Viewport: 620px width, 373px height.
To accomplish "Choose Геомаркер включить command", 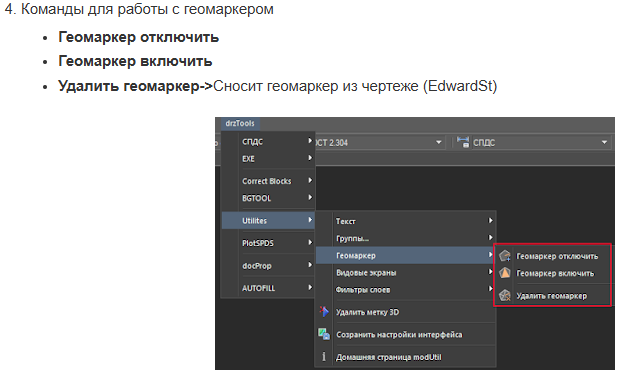I will click(x=553, y=273).
